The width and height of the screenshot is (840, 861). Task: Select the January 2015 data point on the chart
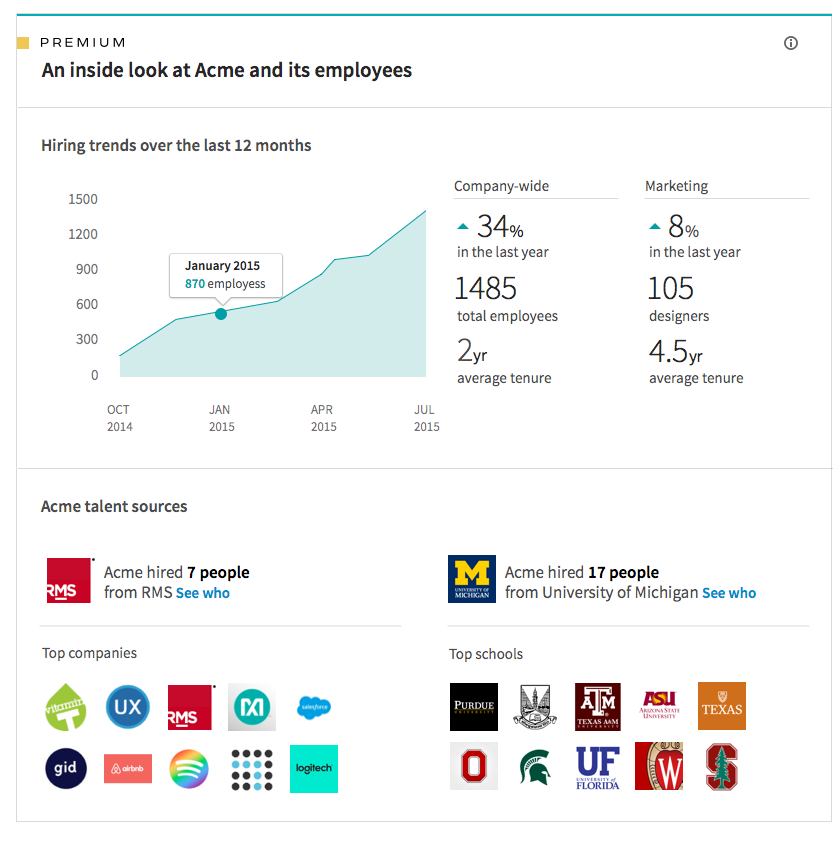pos(221,313)
